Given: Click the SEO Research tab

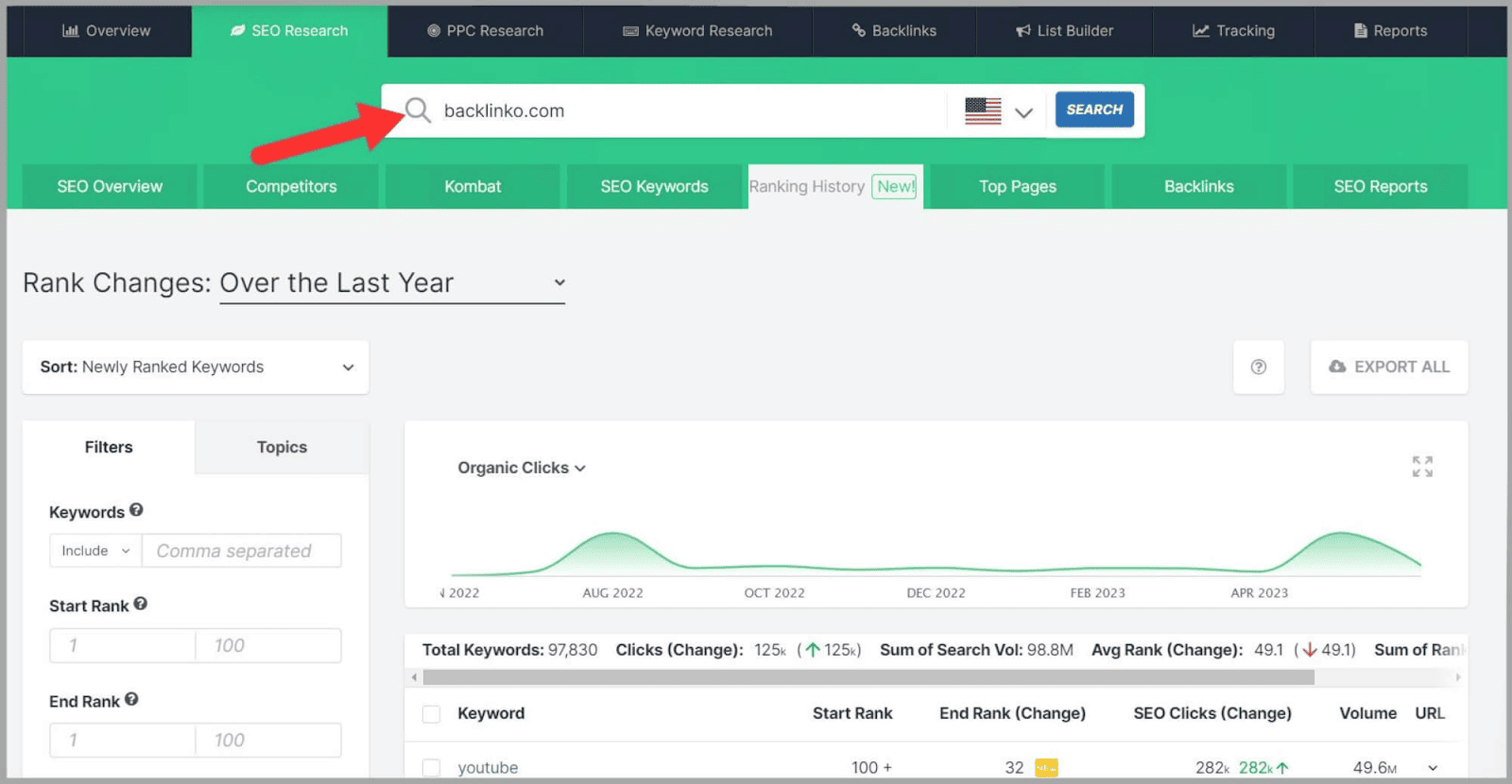Looking at the screenshot, I should (x=289, y=30).
